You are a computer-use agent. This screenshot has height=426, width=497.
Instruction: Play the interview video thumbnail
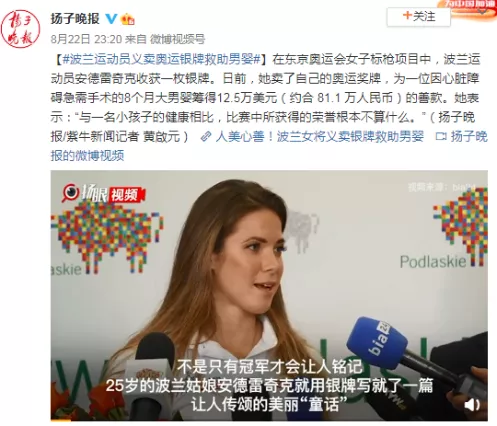269,295
